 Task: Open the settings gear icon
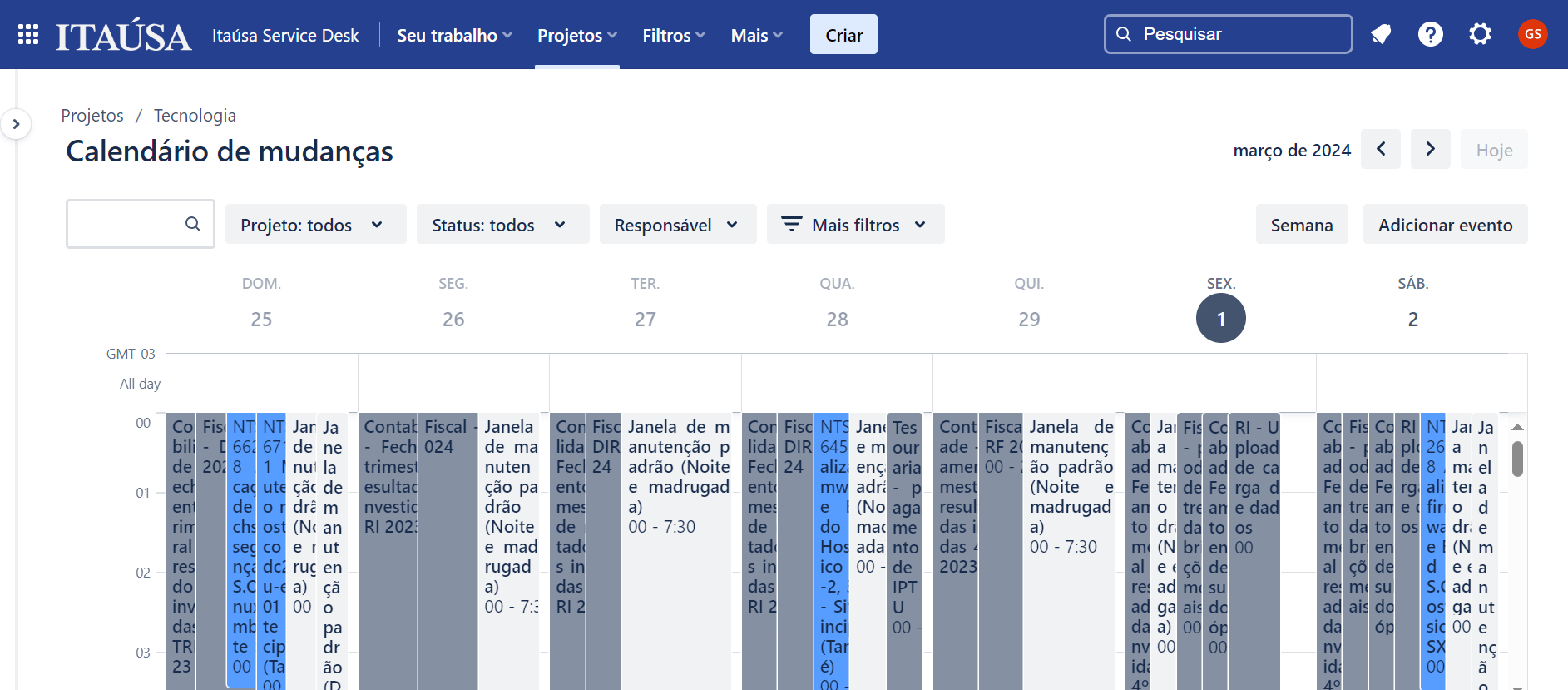1480,34
